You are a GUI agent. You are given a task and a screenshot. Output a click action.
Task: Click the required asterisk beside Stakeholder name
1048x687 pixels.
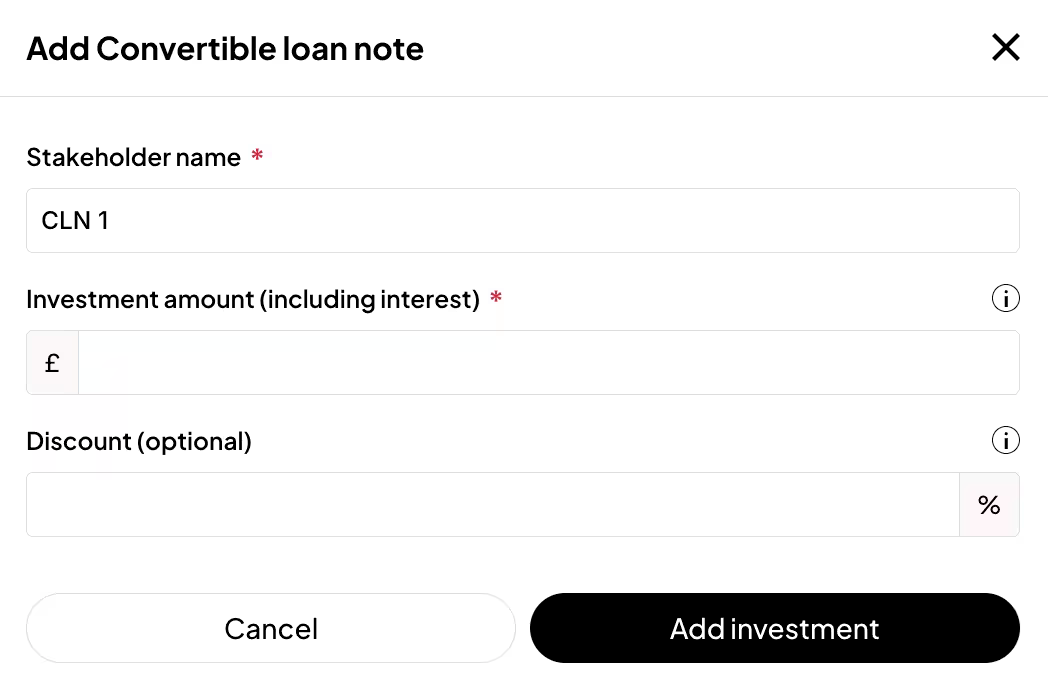coord(257,156)
